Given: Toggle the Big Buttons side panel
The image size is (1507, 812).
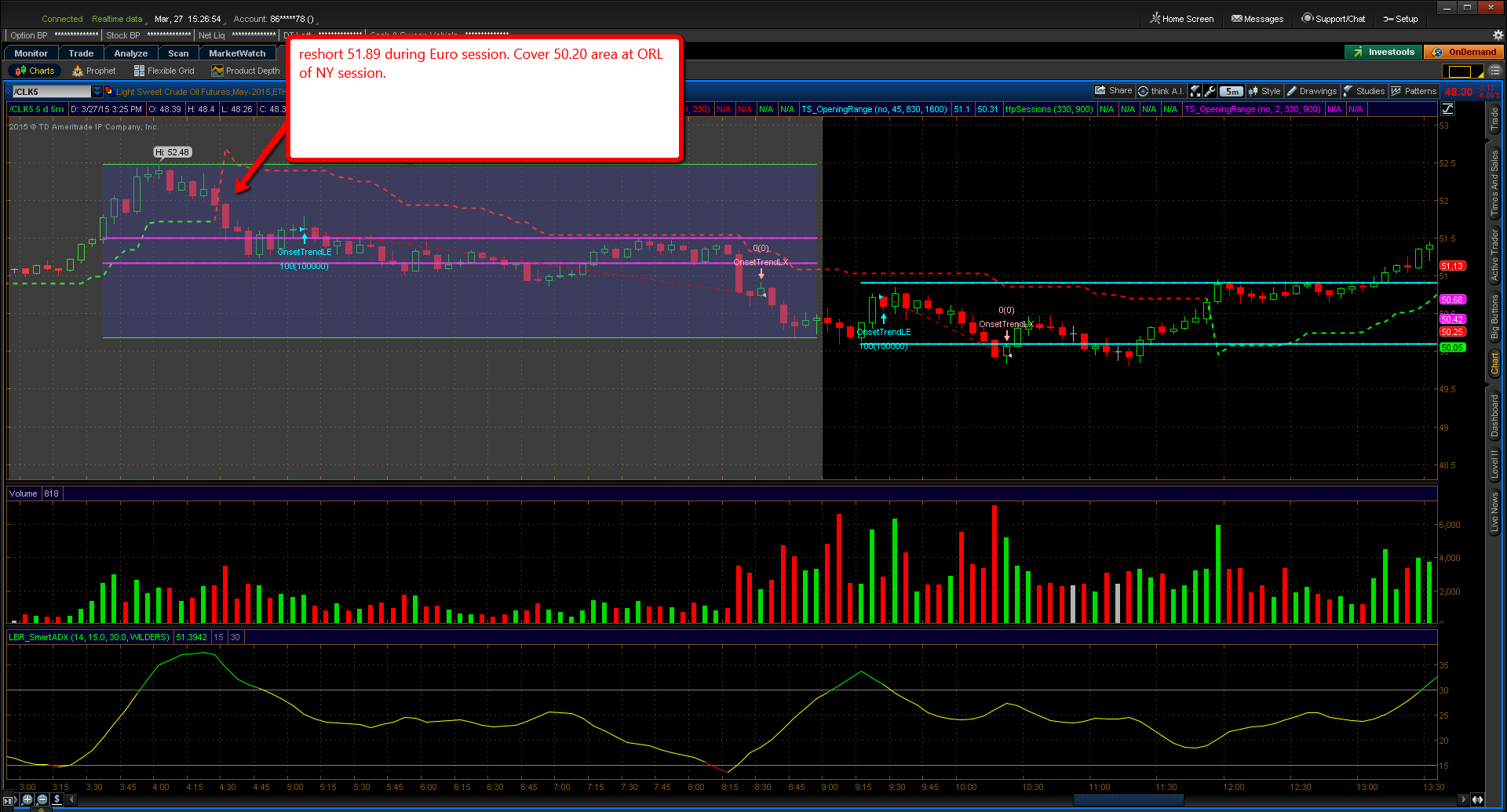Looking at the screenshot, I should (1494, 317).
